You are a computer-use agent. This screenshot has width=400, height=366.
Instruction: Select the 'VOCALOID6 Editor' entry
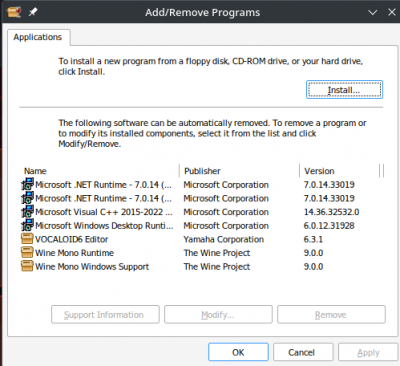click(x=72, y=239)
